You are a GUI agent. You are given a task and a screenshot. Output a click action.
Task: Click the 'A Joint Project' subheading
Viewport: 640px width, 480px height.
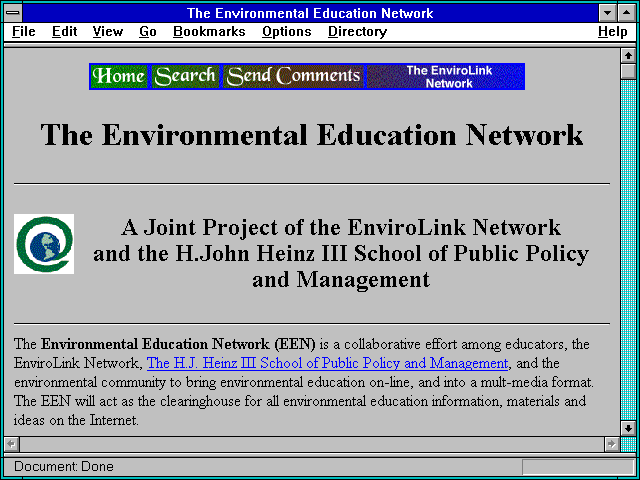tap(341, 253)
